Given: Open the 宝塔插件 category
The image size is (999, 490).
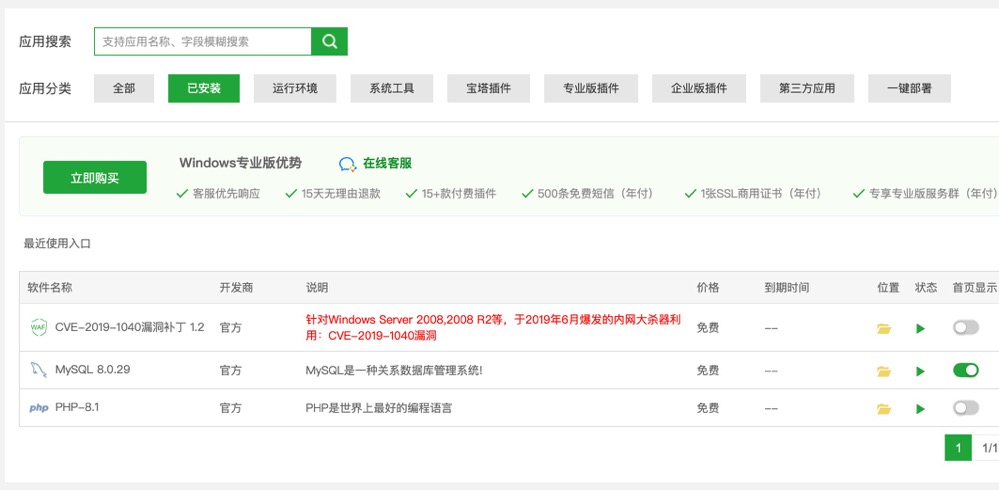Looking at the screenshot, I should click(x=489, y=89).
